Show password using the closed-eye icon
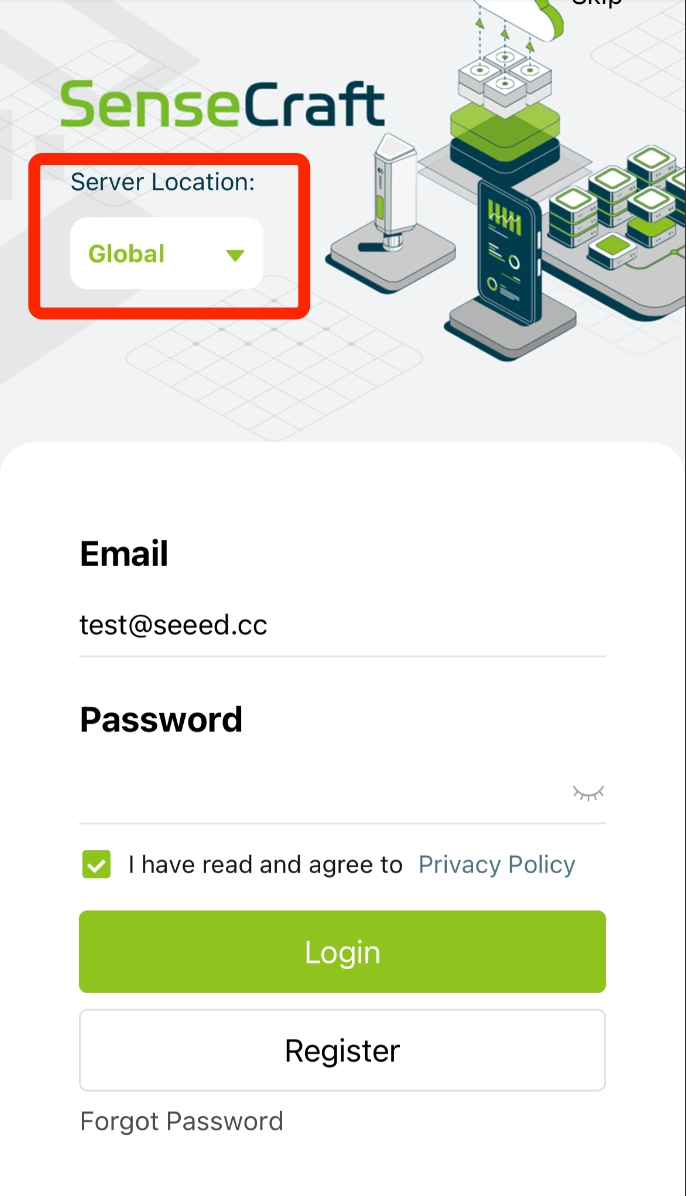 point(588,793)
